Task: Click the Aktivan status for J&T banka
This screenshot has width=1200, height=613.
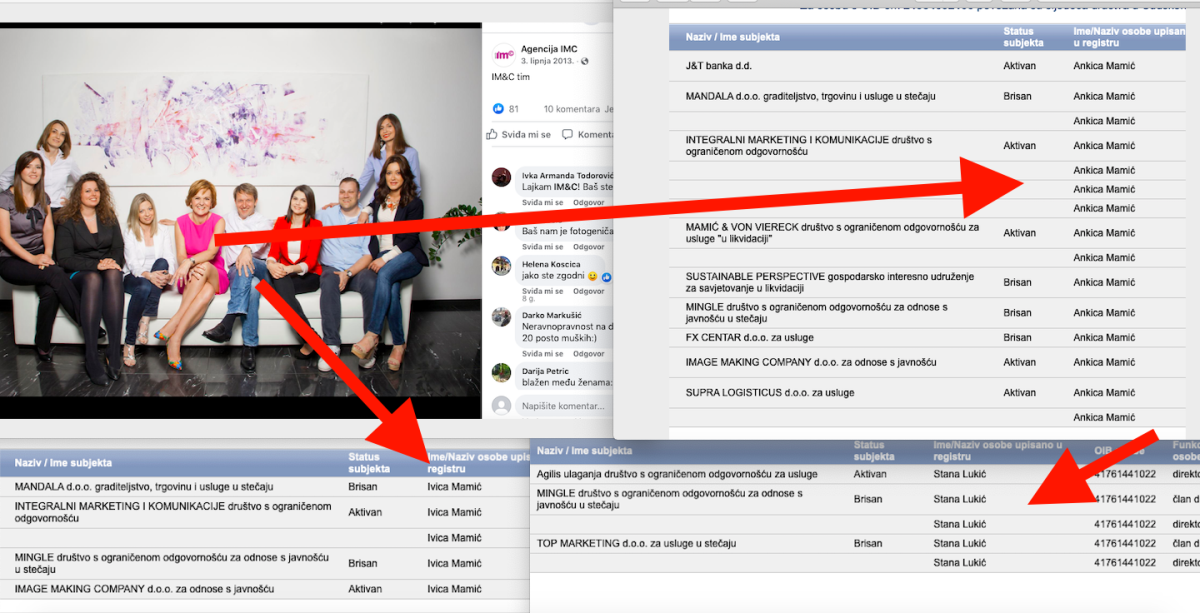Action: (x=1019, y=66)
